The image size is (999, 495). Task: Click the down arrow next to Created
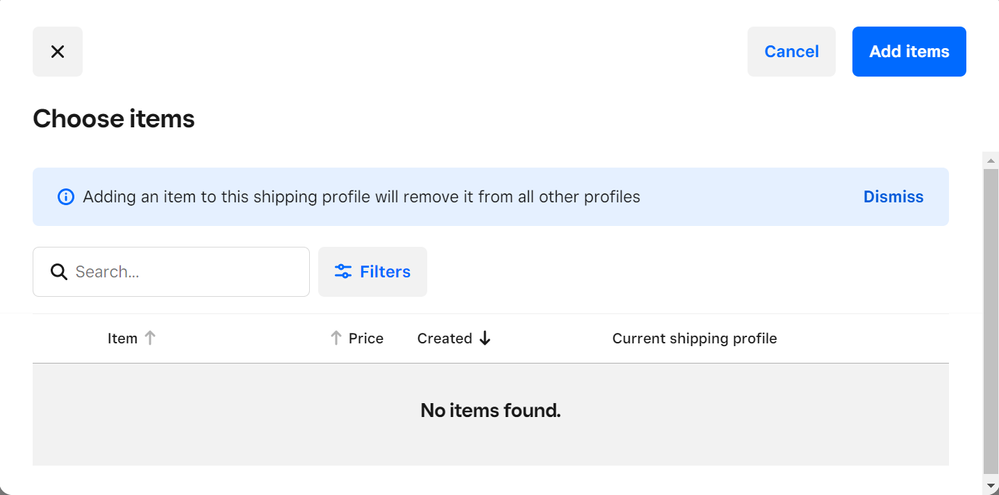pyautogui.click(x=485, y=339)
